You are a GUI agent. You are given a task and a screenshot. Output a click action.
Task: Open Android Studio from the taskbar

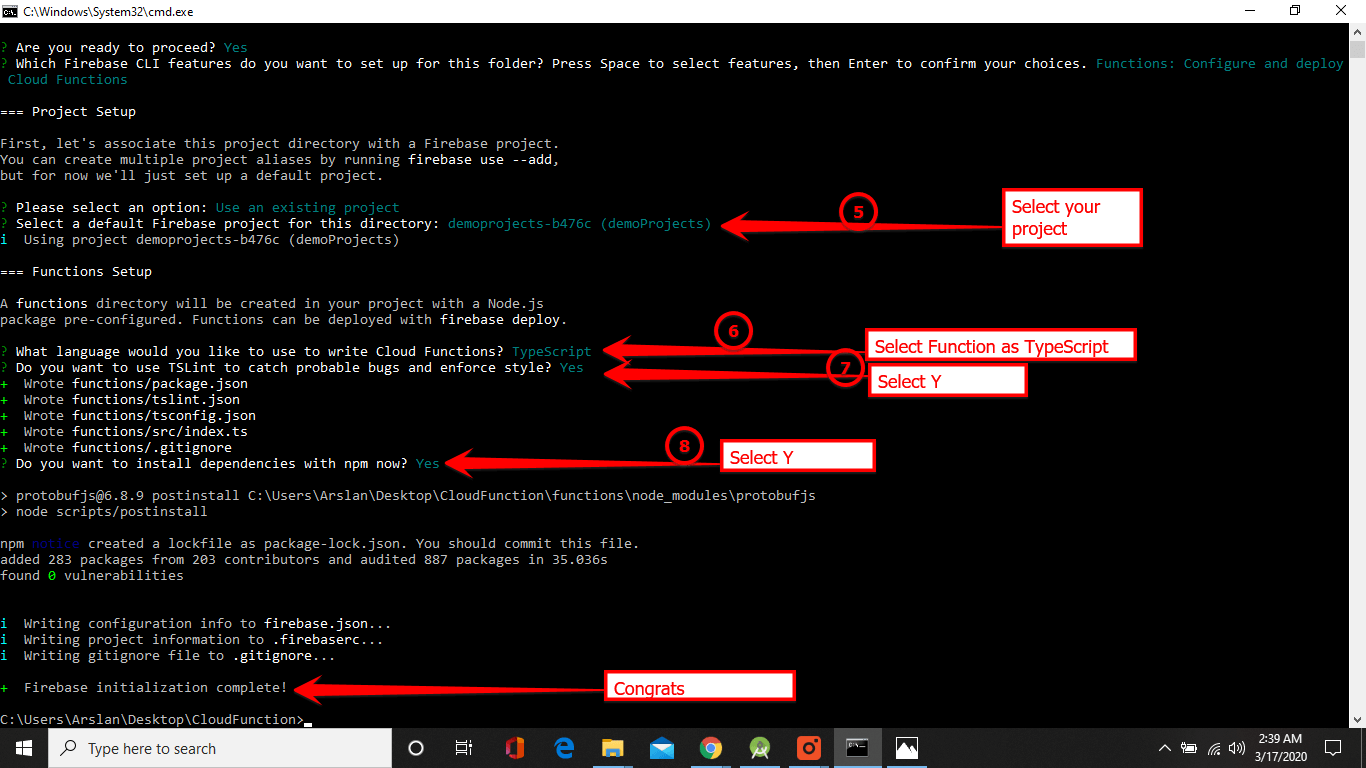click(x=760, y=748)
